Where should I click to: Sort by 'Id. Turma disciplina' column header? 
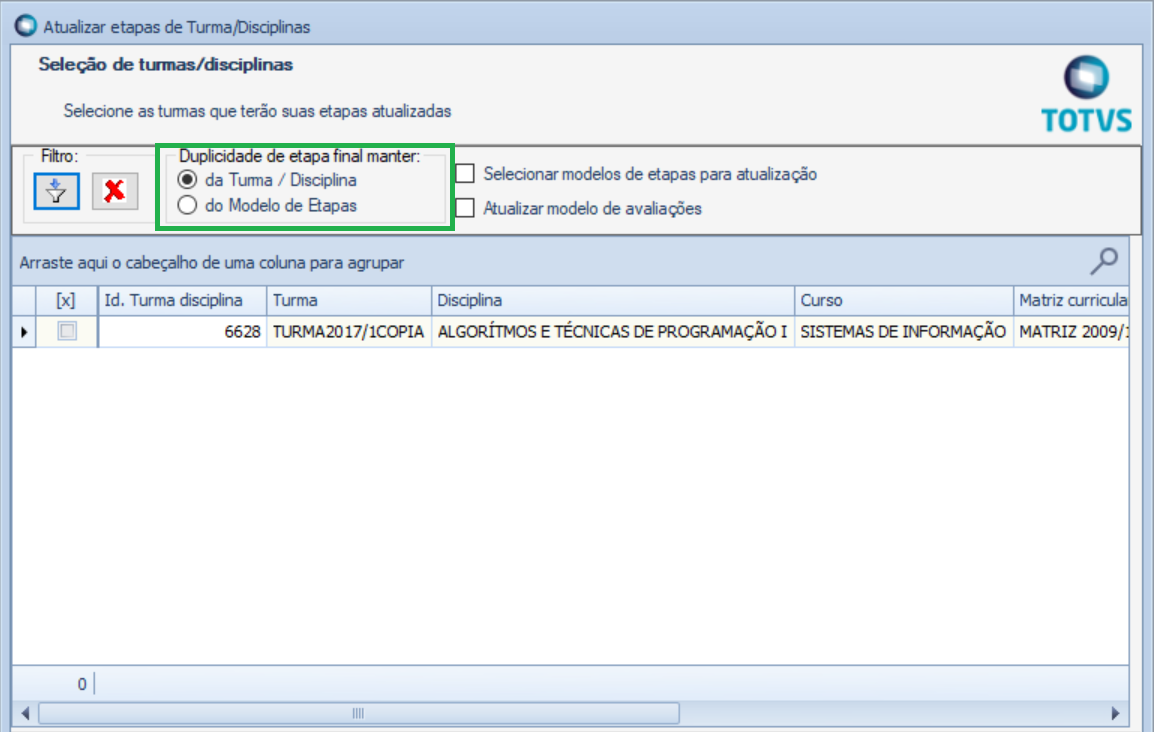[182, 300]
